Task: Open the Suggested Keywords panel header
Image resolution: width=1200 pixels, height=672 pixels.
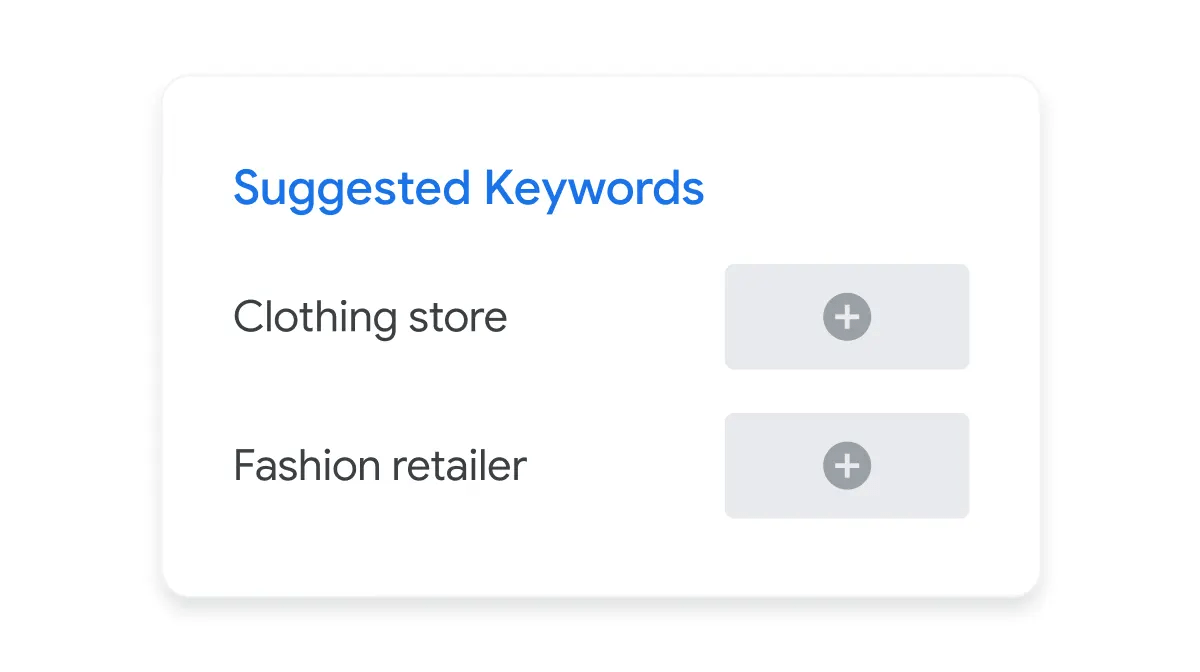Action: [468, 188]
